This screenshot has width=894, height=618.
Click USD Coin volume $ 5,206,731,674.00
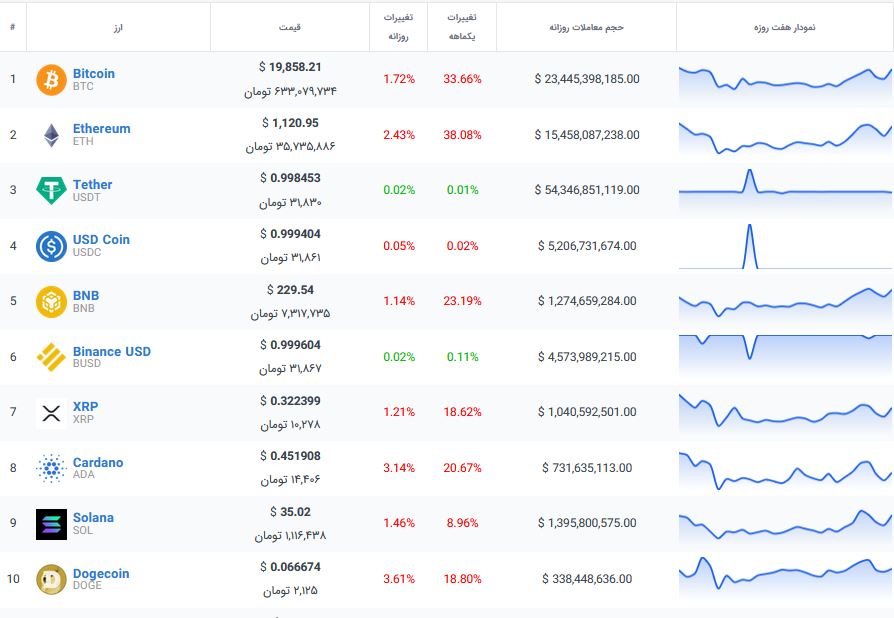click(x=587, y=246)
